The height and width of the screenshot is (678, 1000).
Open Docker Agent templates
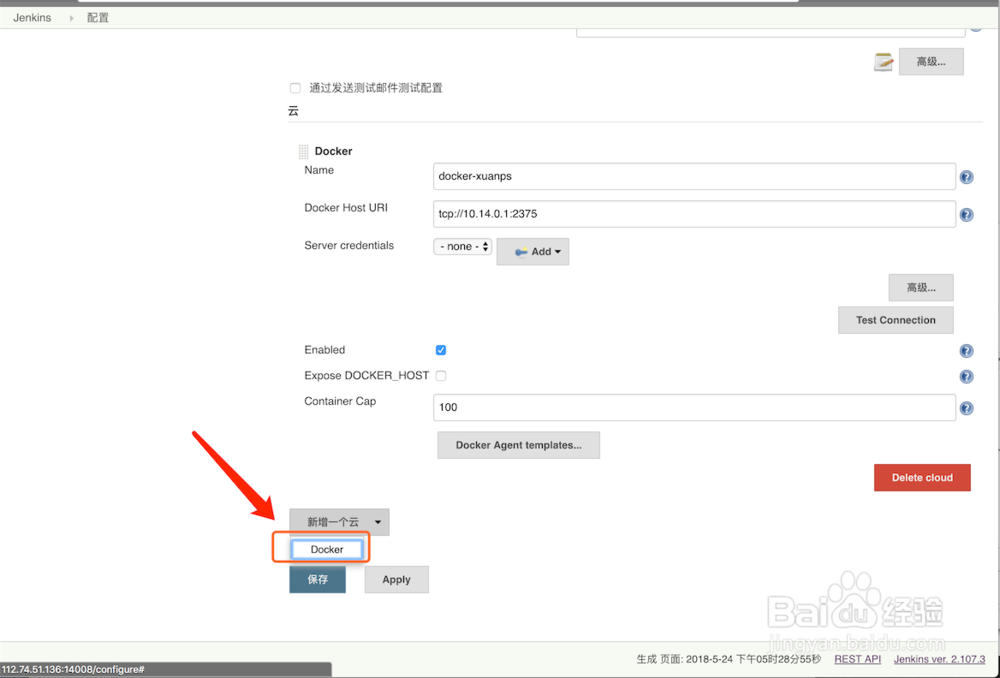(518, 445)
